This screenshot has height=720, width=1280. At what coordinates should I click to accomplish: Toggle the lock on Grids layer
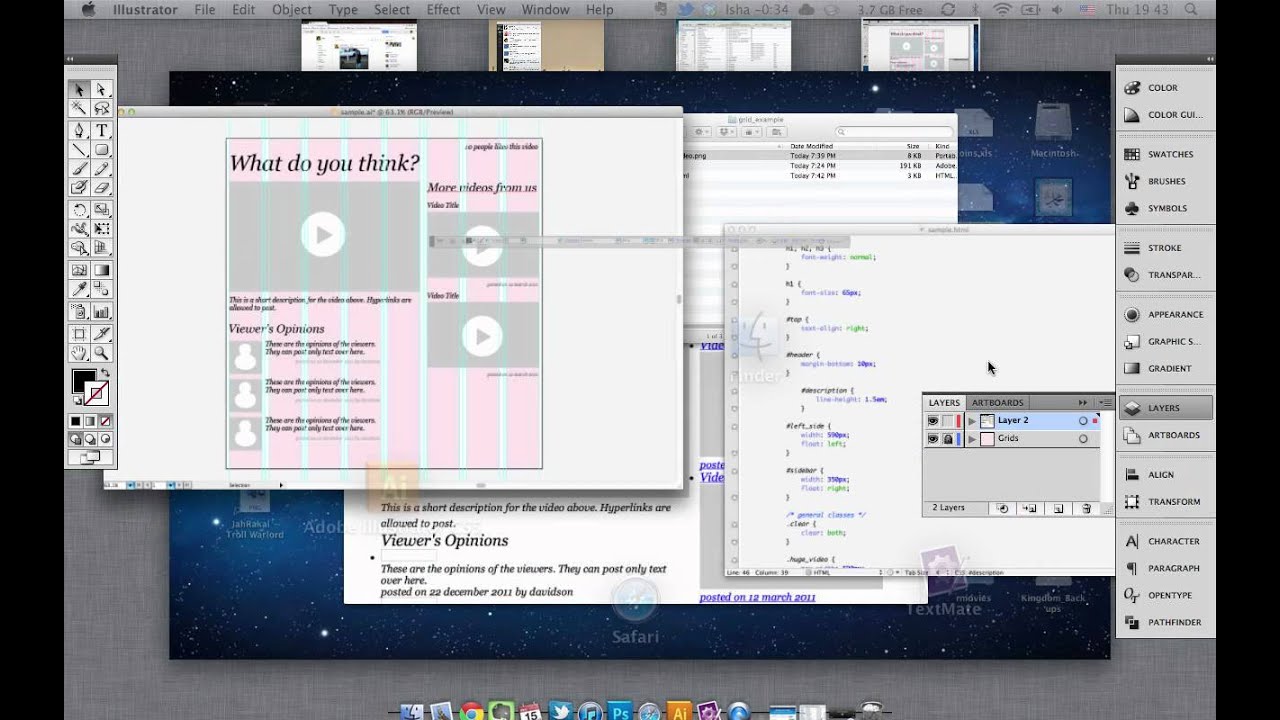click(948, 439)
